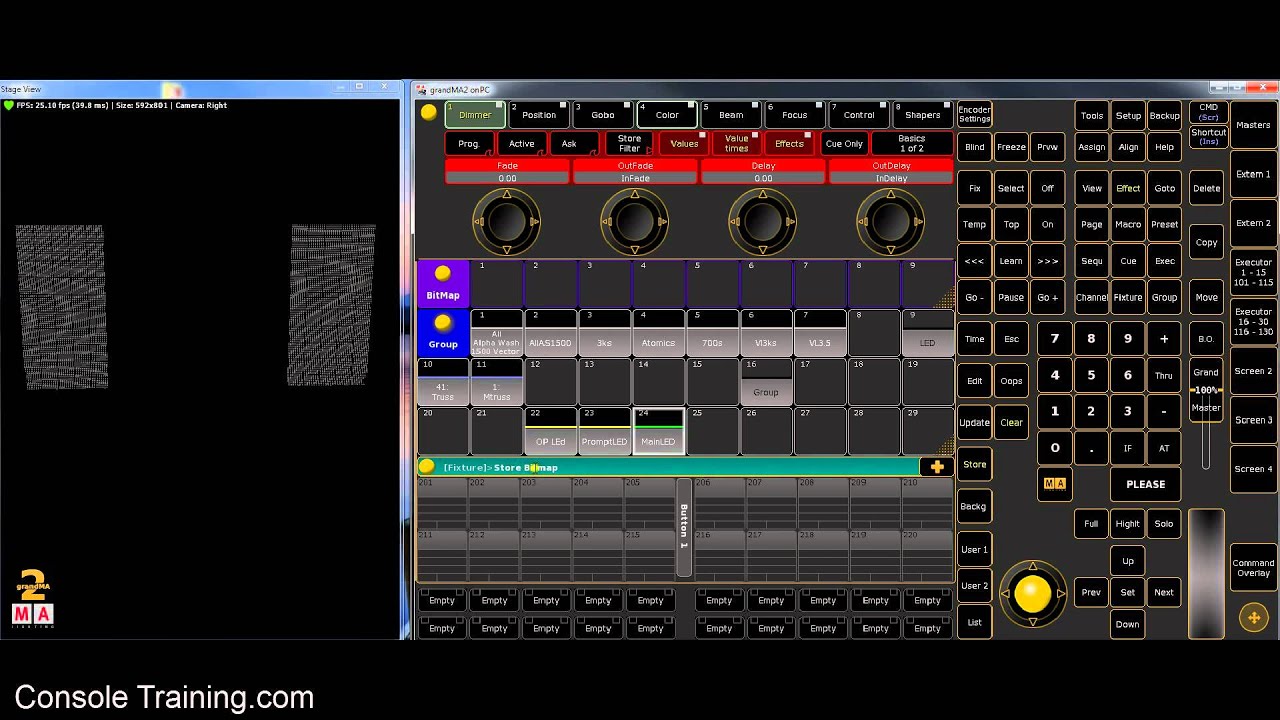This screenshot has height=720, width=1280.
Task: Hit the Update key
Action: point(974,422)
